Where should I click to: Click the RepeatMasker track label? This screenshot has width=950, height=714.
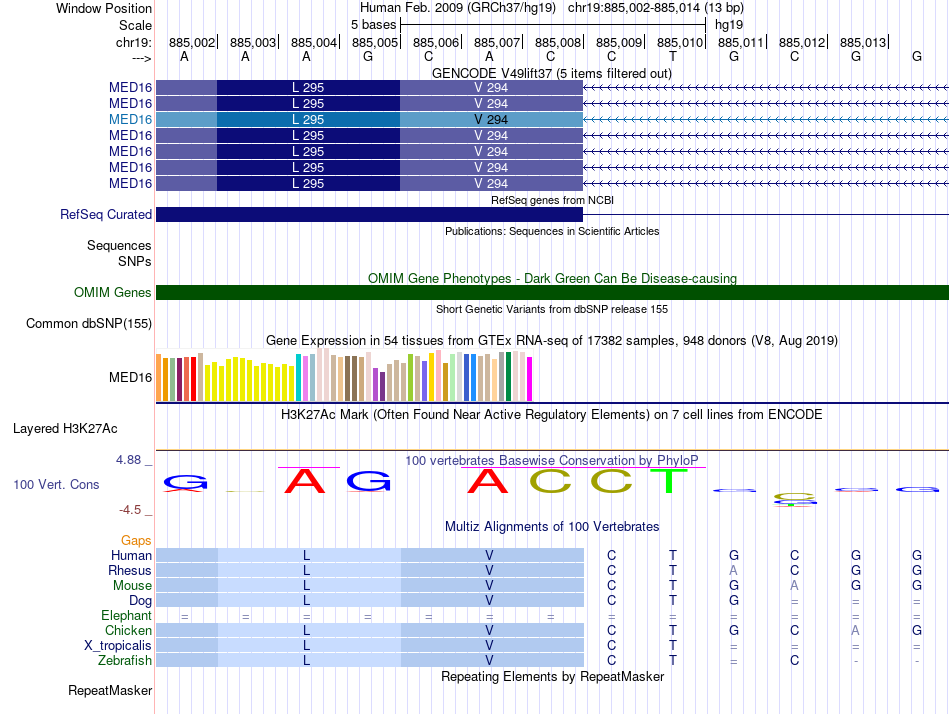pyautogui.click(x=110, y=690)
